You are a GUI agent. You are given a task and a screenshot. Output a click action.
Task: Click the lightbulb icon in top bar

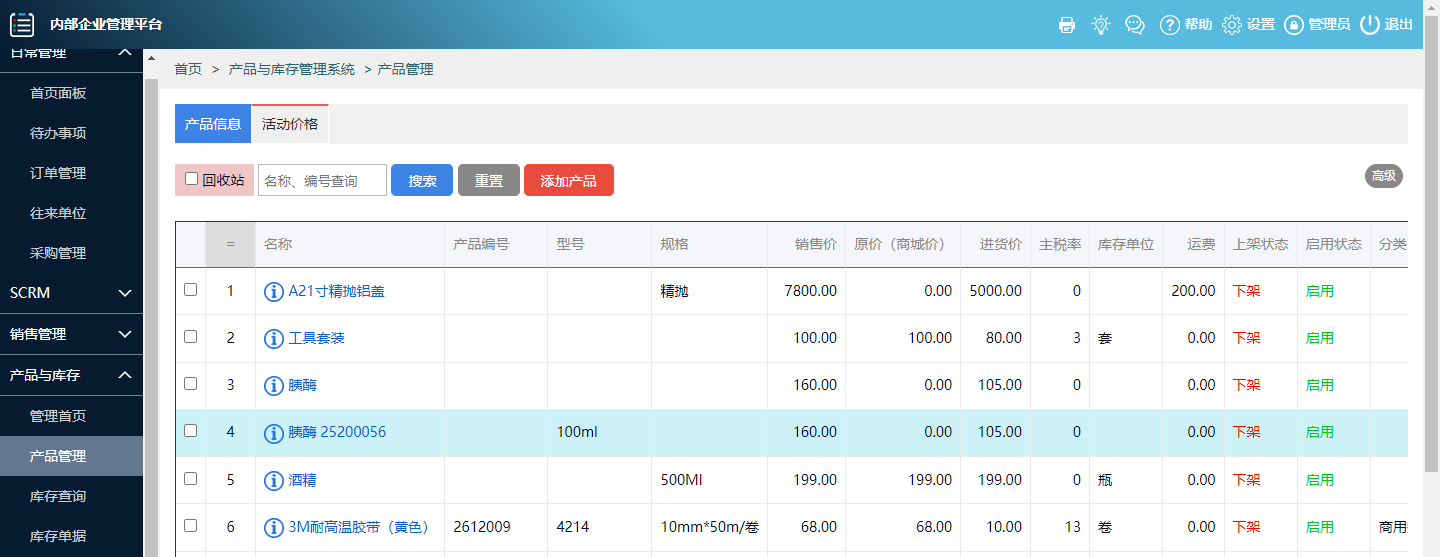pos(1101,25)
